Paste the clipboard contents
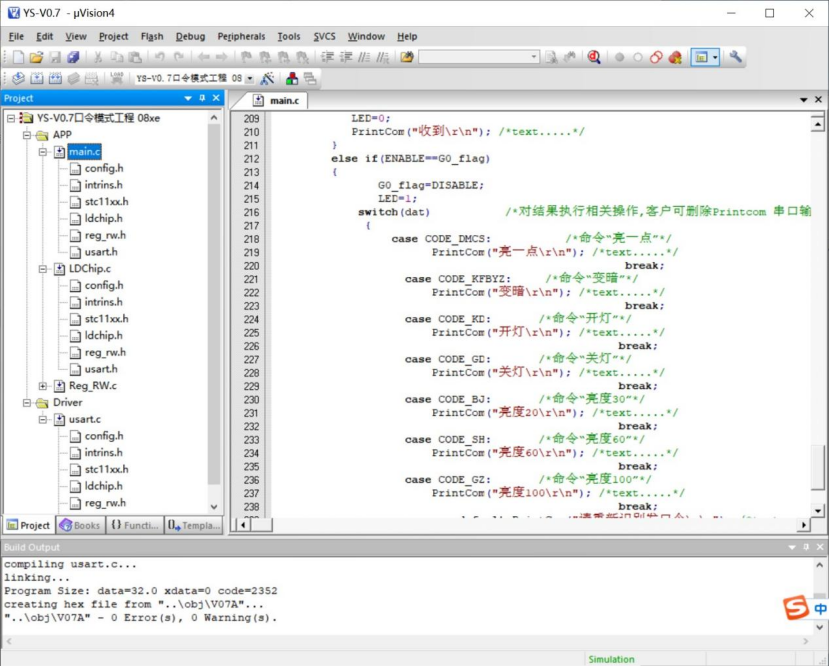 pyautogui.click(x=135, y=57)
